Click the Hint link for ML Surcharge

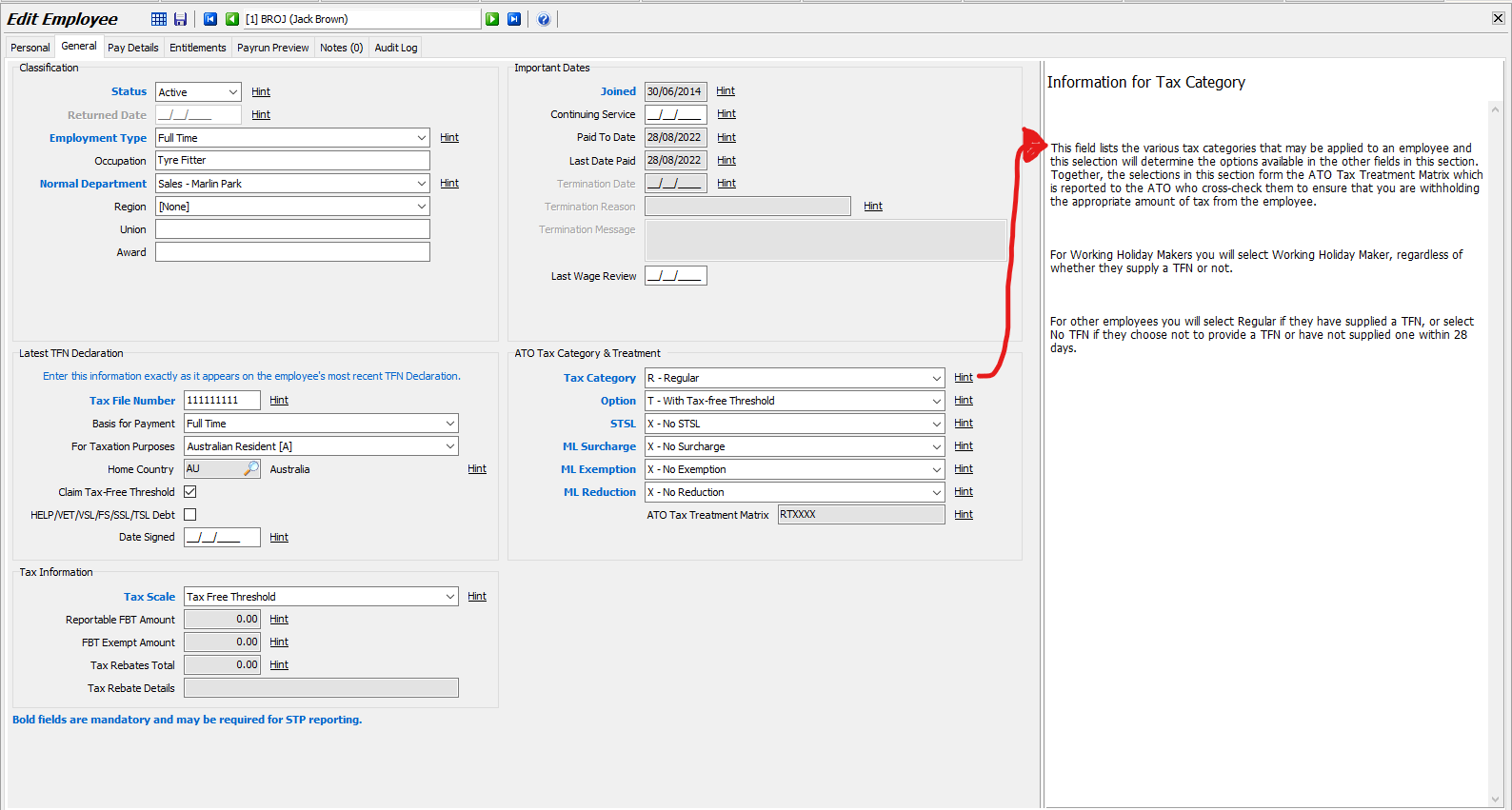coord(964,446)
